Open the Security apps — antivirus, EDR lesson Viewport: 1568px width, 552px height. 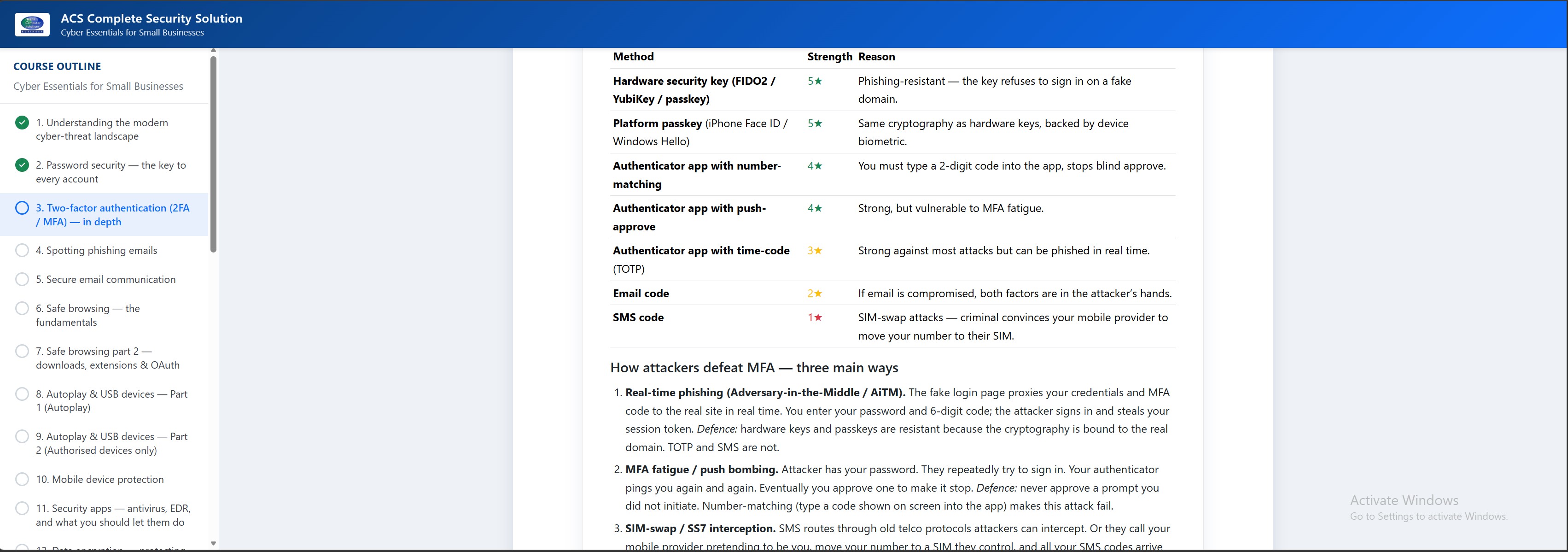pos(113,515)
